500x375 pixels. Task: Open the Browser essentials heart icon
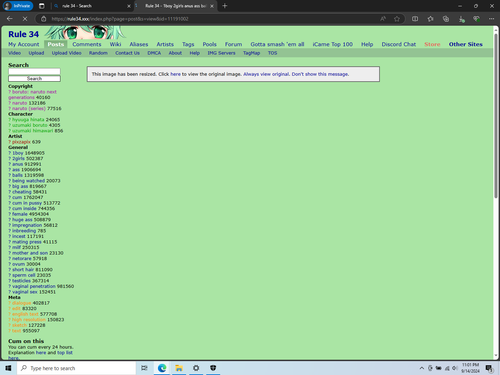tap(477, 19)
